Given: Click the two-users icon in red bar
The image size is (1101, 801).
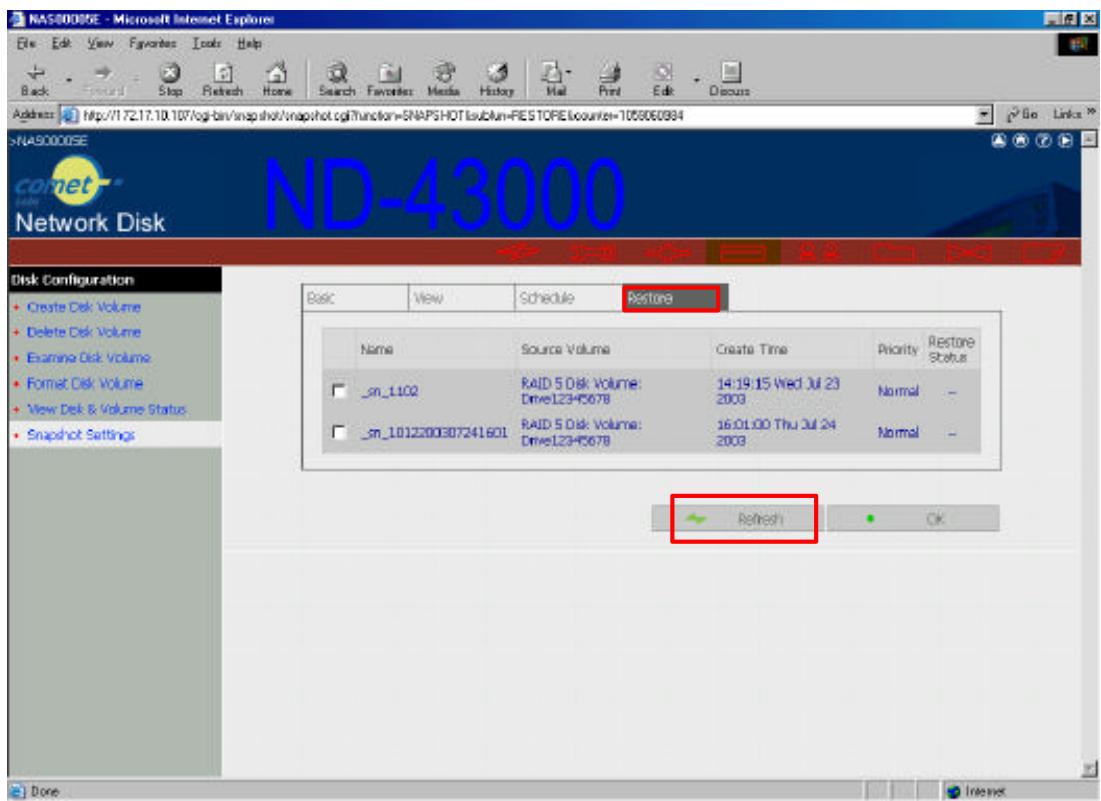Looking at the screenshot, I should pyautogui.click(x=819, y=252).
